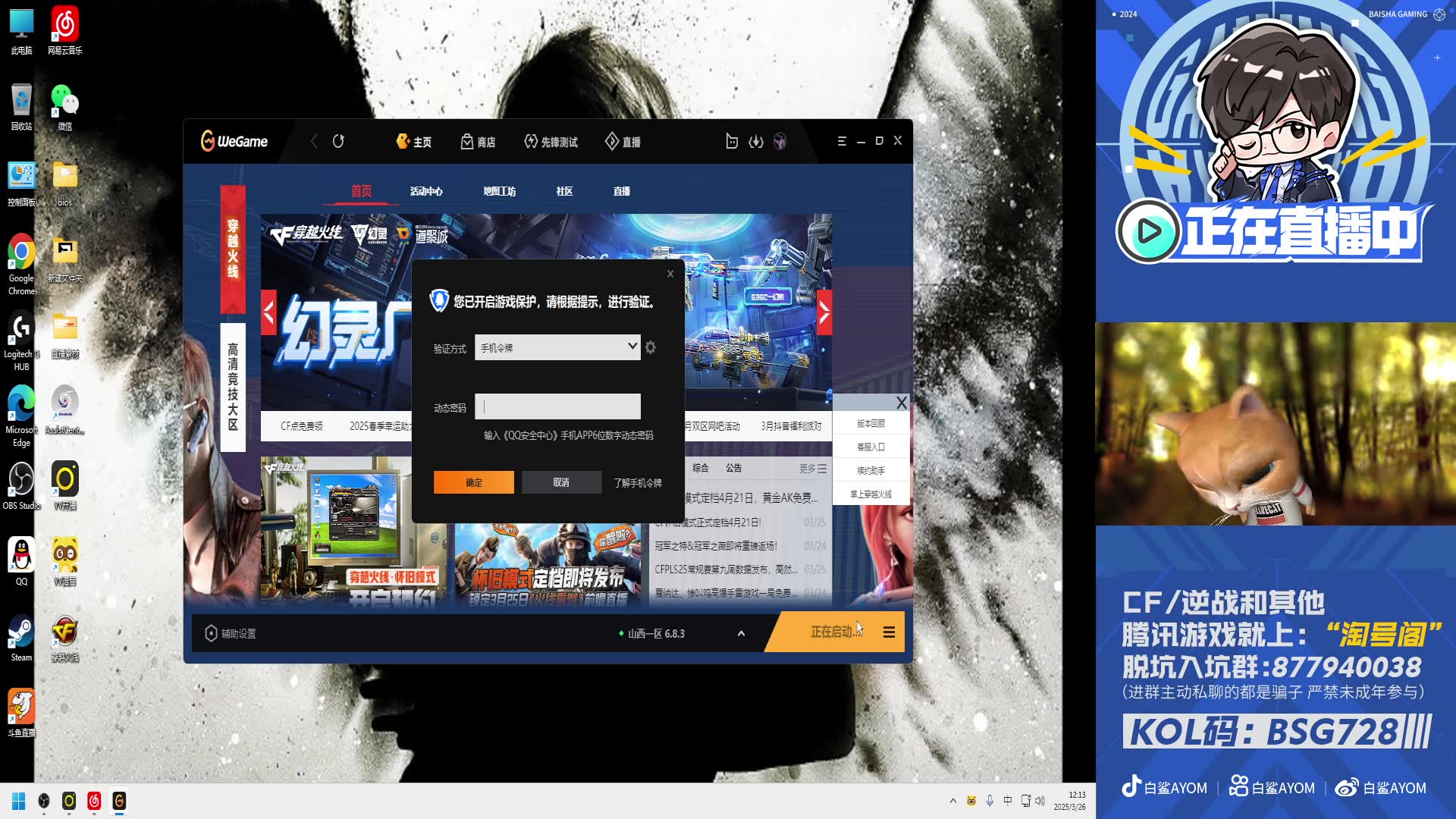Viewport: 1456px width, 819px height.
Task: Open QQ desktop icon
Action: pos(21,563)
